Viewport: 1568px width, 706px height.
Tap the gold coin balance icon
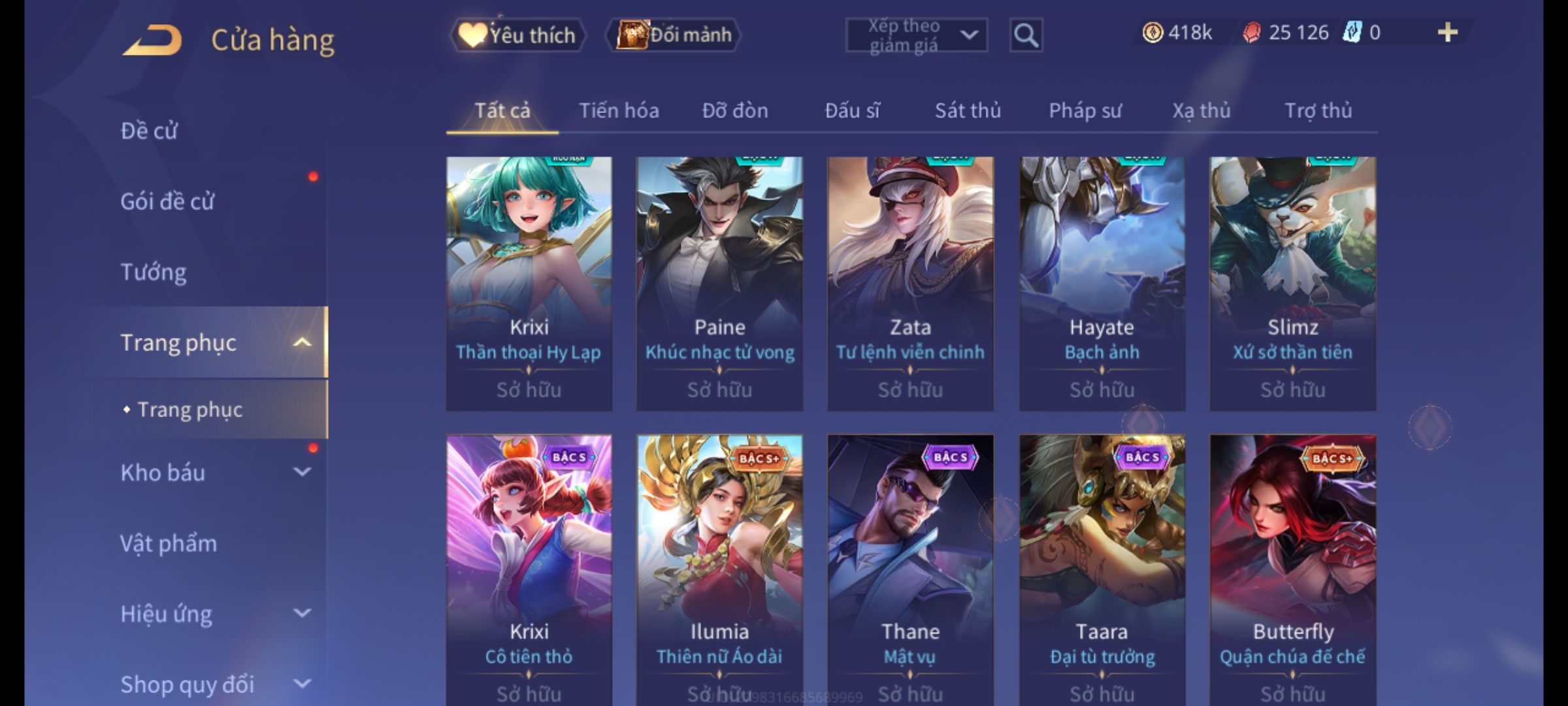pos(1152,32)
